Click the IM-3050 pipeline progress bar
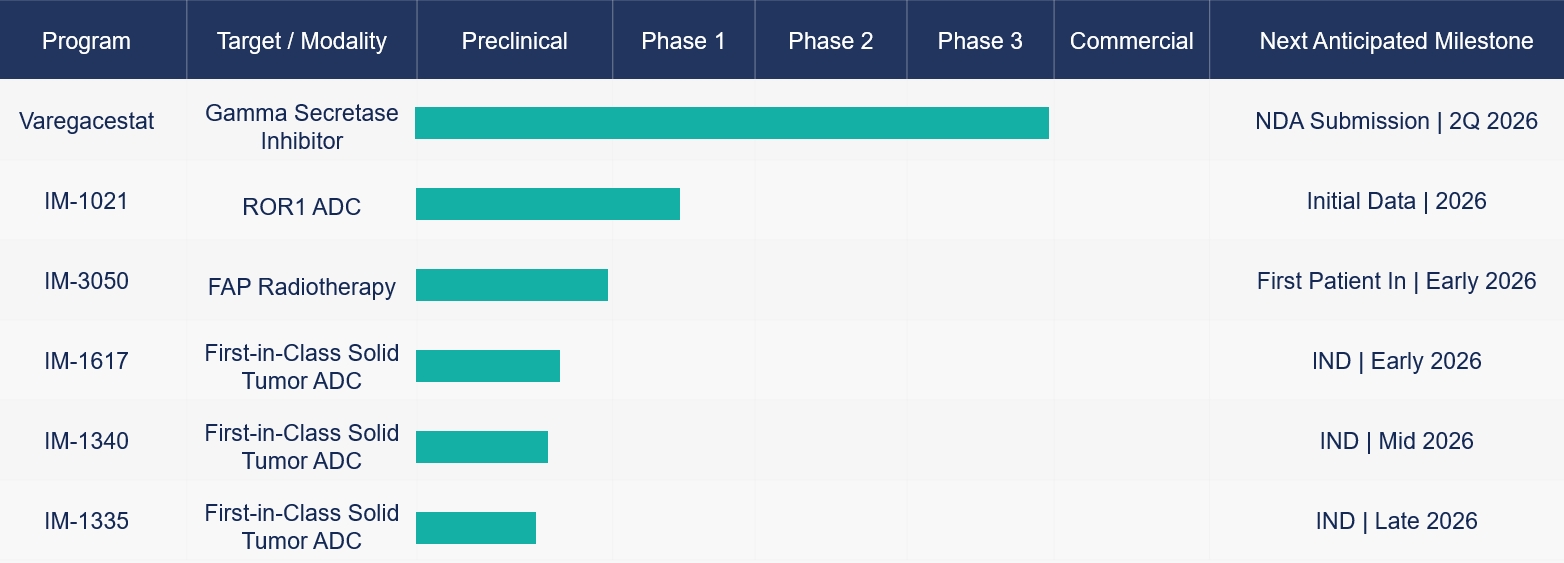 pos(511,285)
